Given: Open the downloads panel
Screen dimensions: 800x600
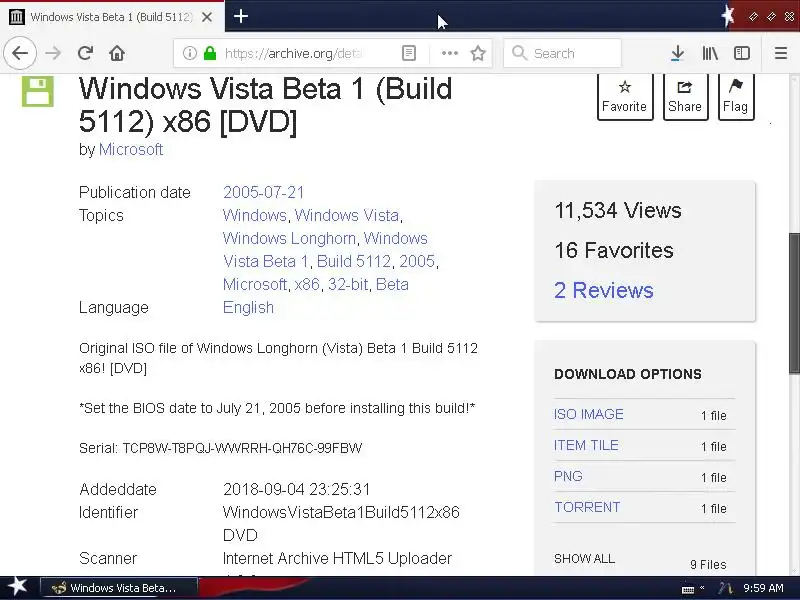Looking at the screenshot, I should tap(677, 53).
